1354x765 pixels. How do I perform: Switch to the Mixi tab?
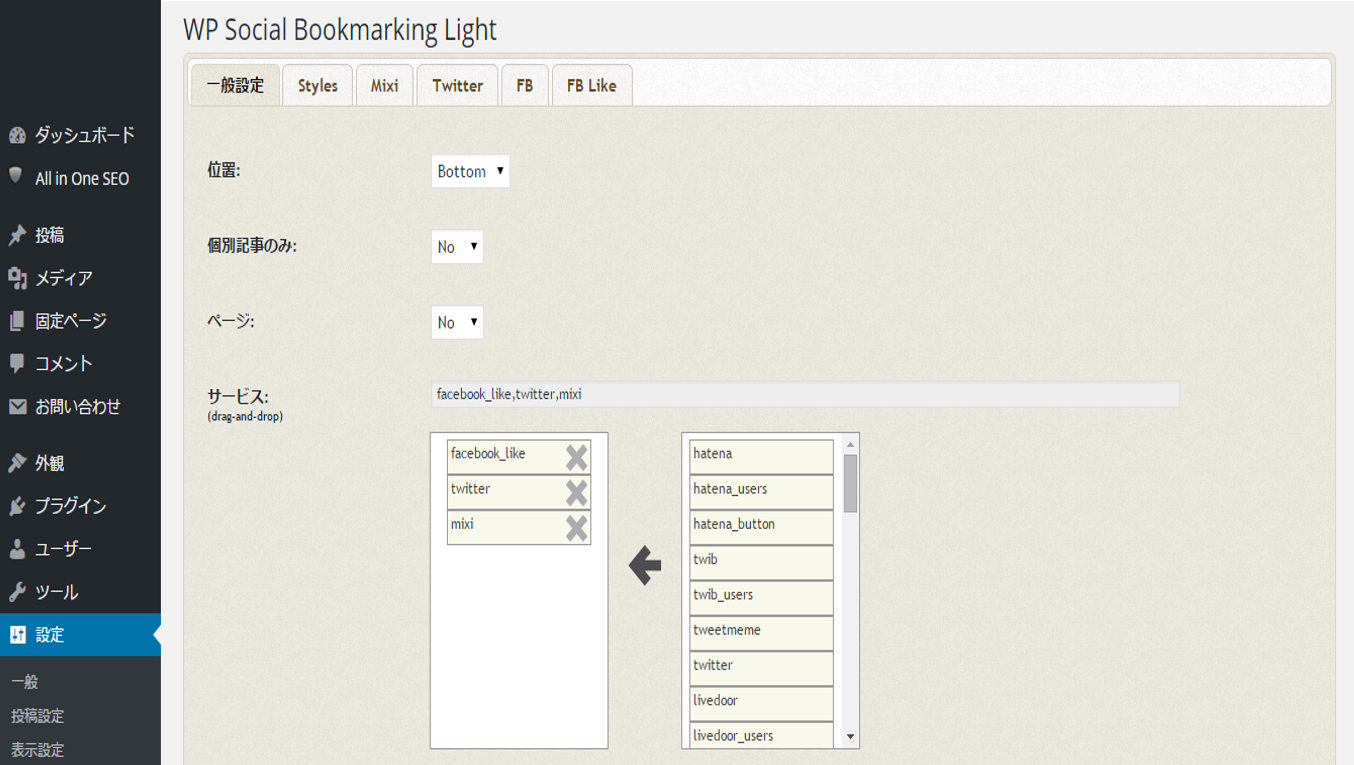tap(385, 85)
